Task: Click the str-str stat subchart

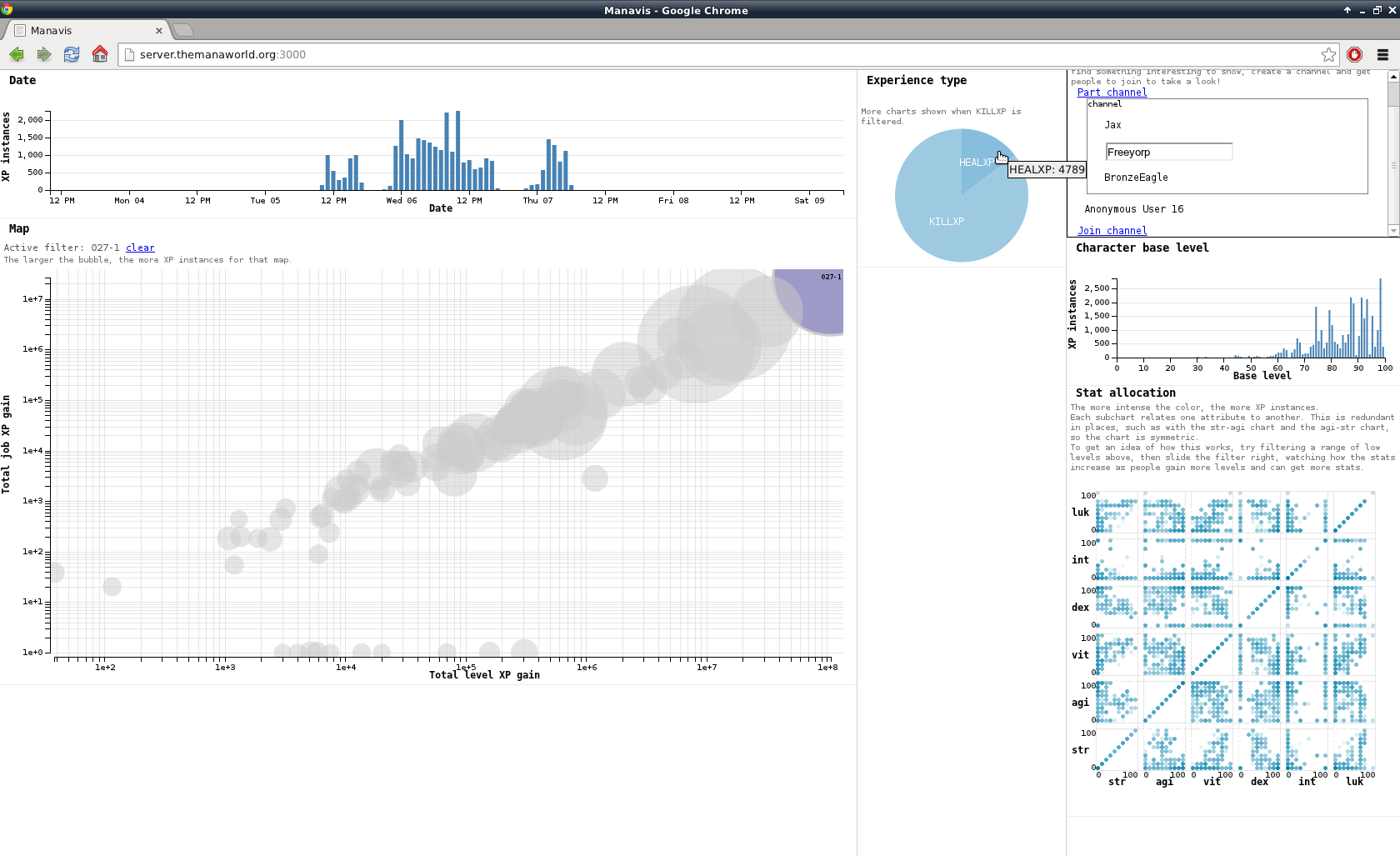Action: tap(1117, 749)
